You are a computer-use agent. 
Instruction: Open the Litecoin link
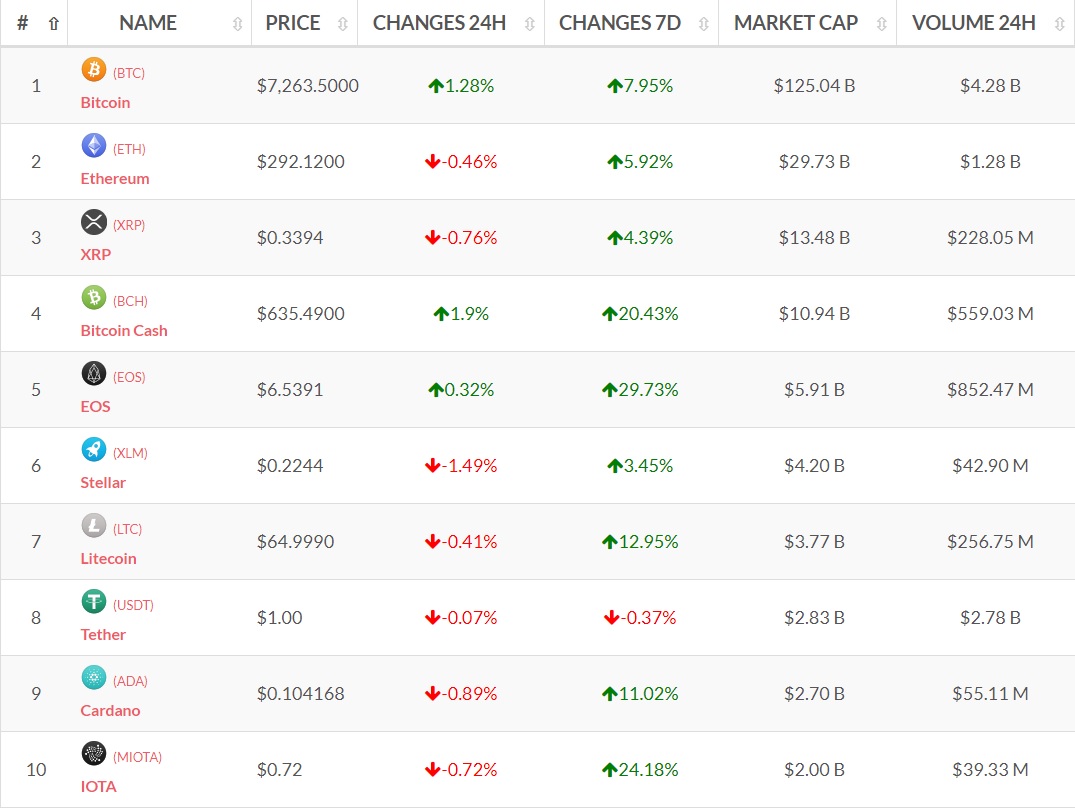point(108,559)
